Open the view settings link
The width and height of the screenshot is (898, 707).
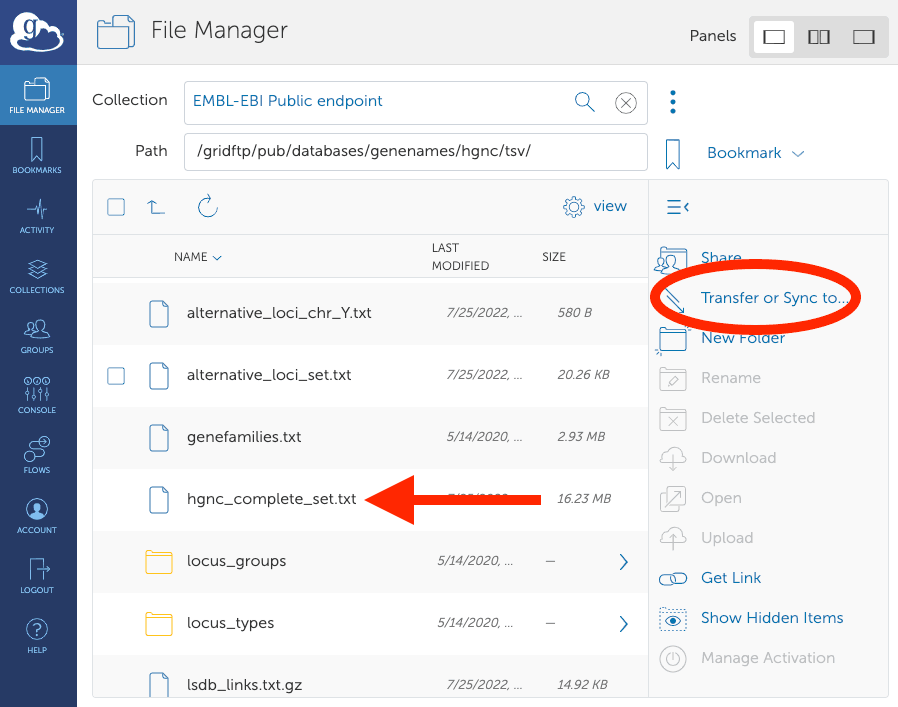(x=596, y=207)
